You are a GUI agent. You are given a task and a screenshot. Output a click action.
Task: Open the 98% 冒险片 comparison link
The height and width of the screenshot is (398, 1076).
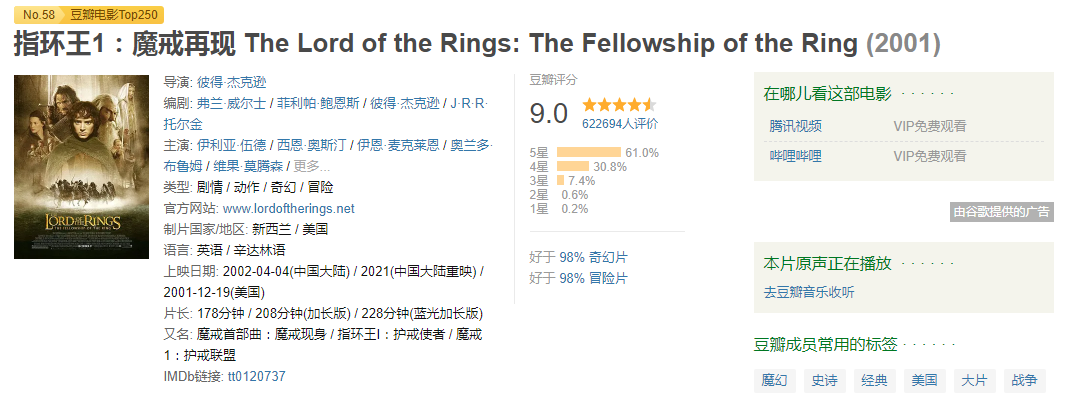[x=593, y=278]
